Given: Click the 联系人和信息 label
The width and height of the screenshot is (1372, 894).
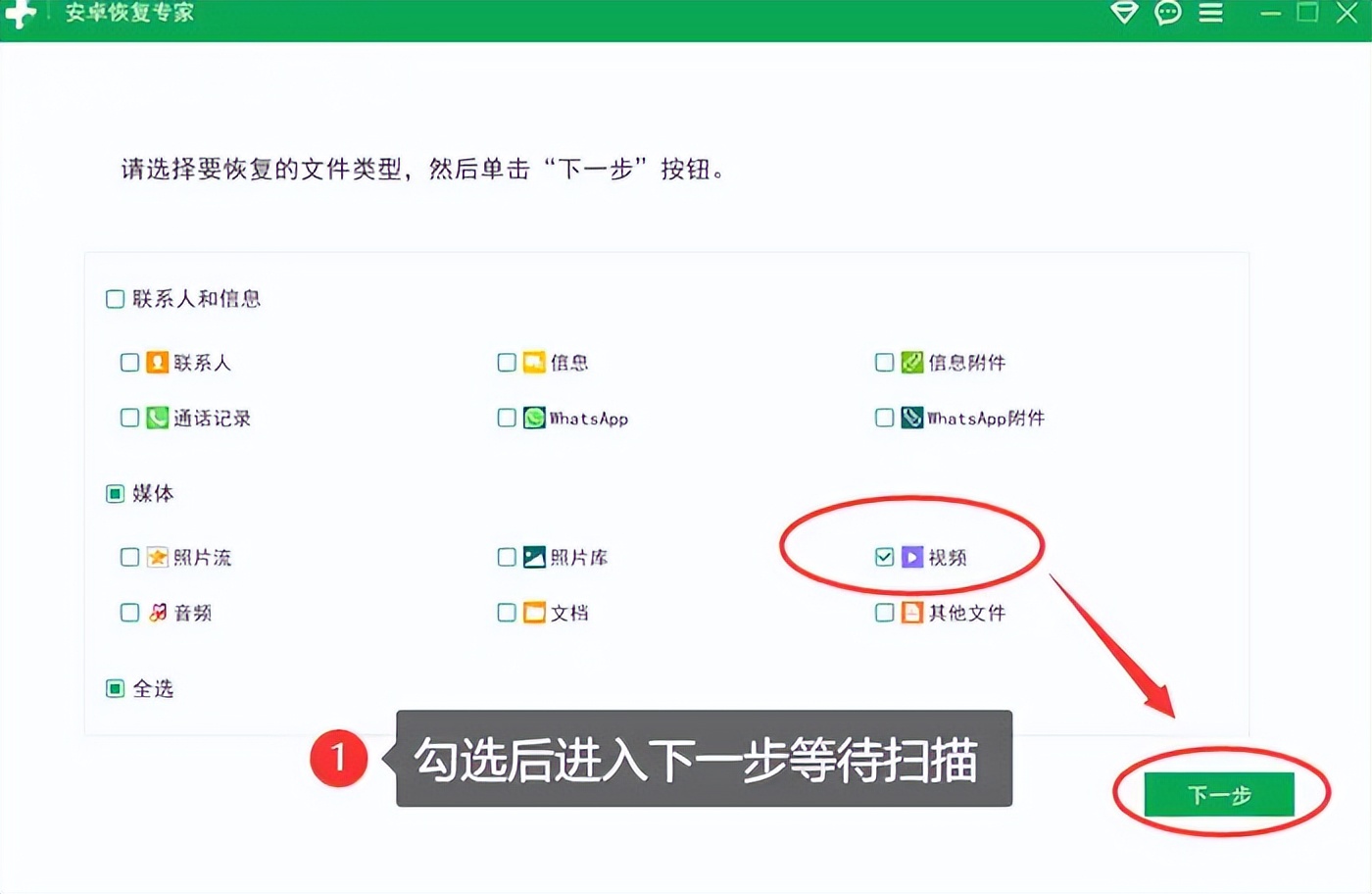Looking at the screenshot, I should [196, 299].
